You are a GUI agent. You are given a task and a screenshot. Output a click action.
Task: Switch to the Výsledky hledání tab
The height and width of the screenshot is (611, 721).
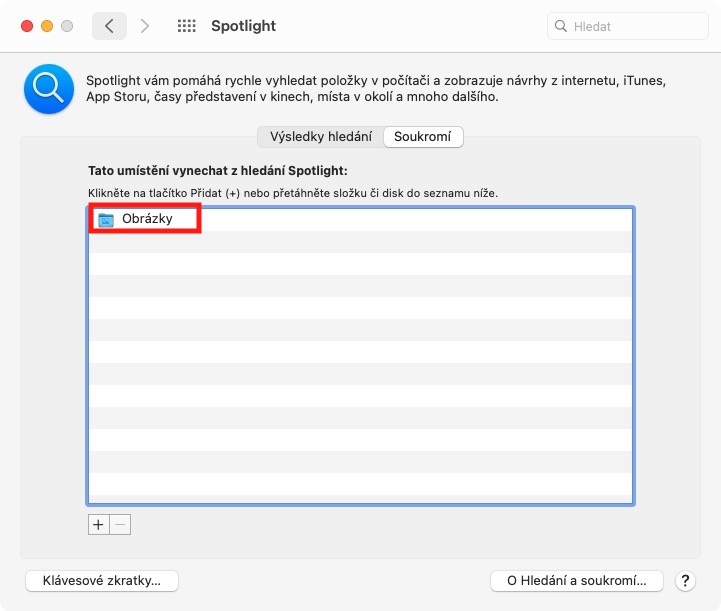(320, 137)
